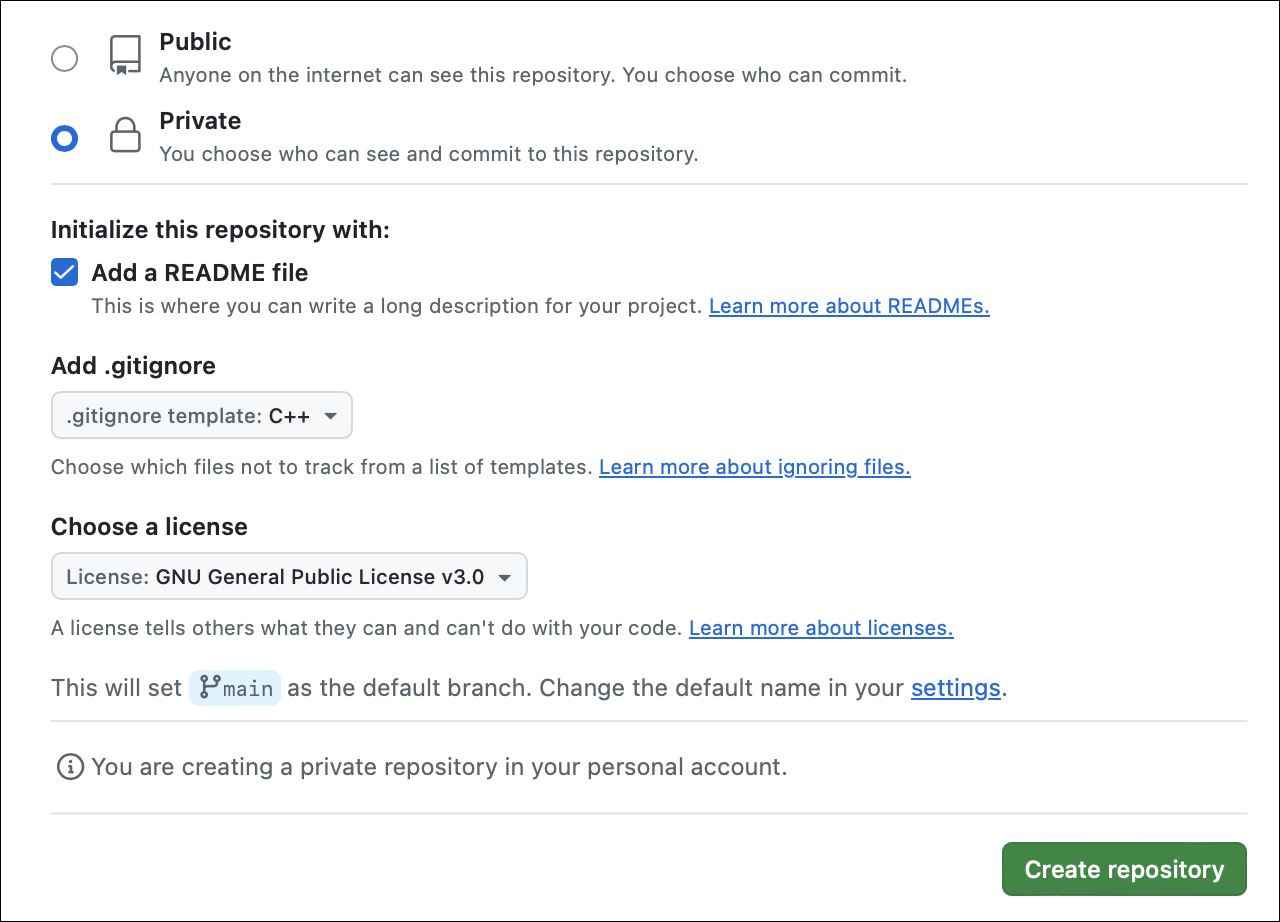Screen dimensions: 1280x922
Task: Open the Learn more about READMEs link
Action: (849, 306)
